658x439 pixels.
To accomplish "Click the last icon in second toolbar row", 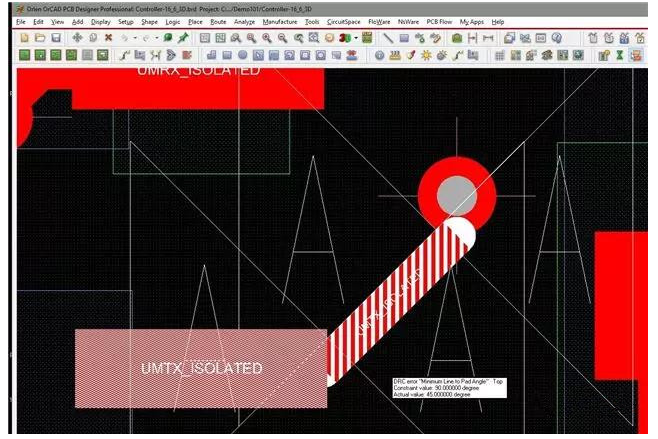I will [x=636, y=55].
